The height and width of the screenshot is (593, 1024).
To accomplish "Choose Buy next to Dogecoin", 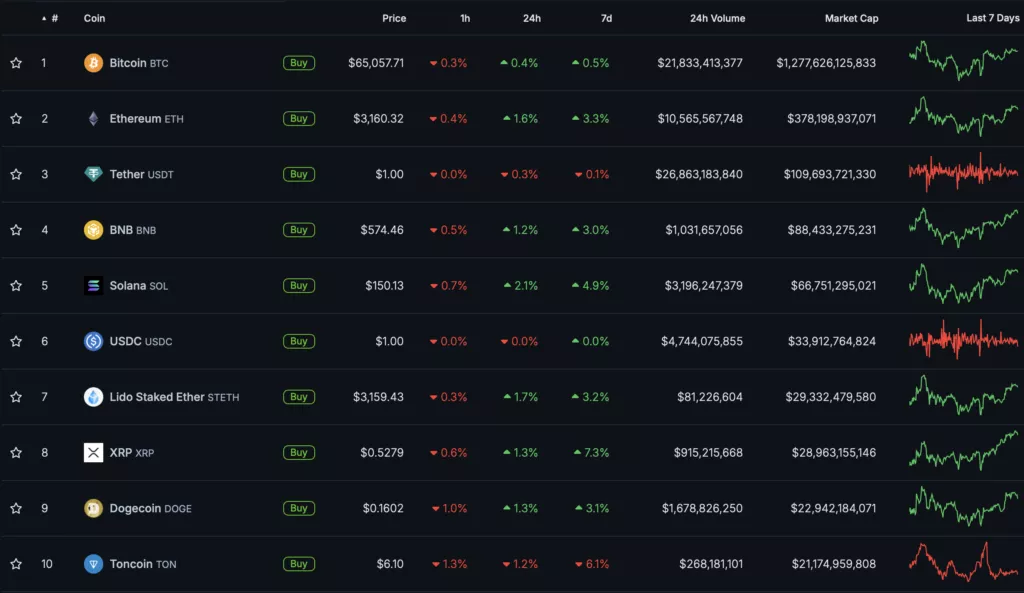I will click(298, 508).
